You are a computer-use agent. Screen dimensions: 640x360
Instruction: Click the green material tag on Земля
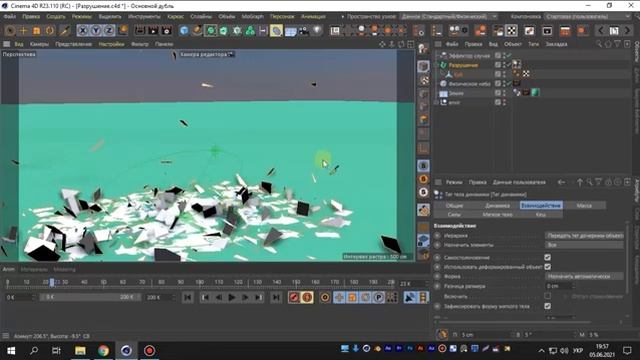pyautogui.click(x=535, y=93)
